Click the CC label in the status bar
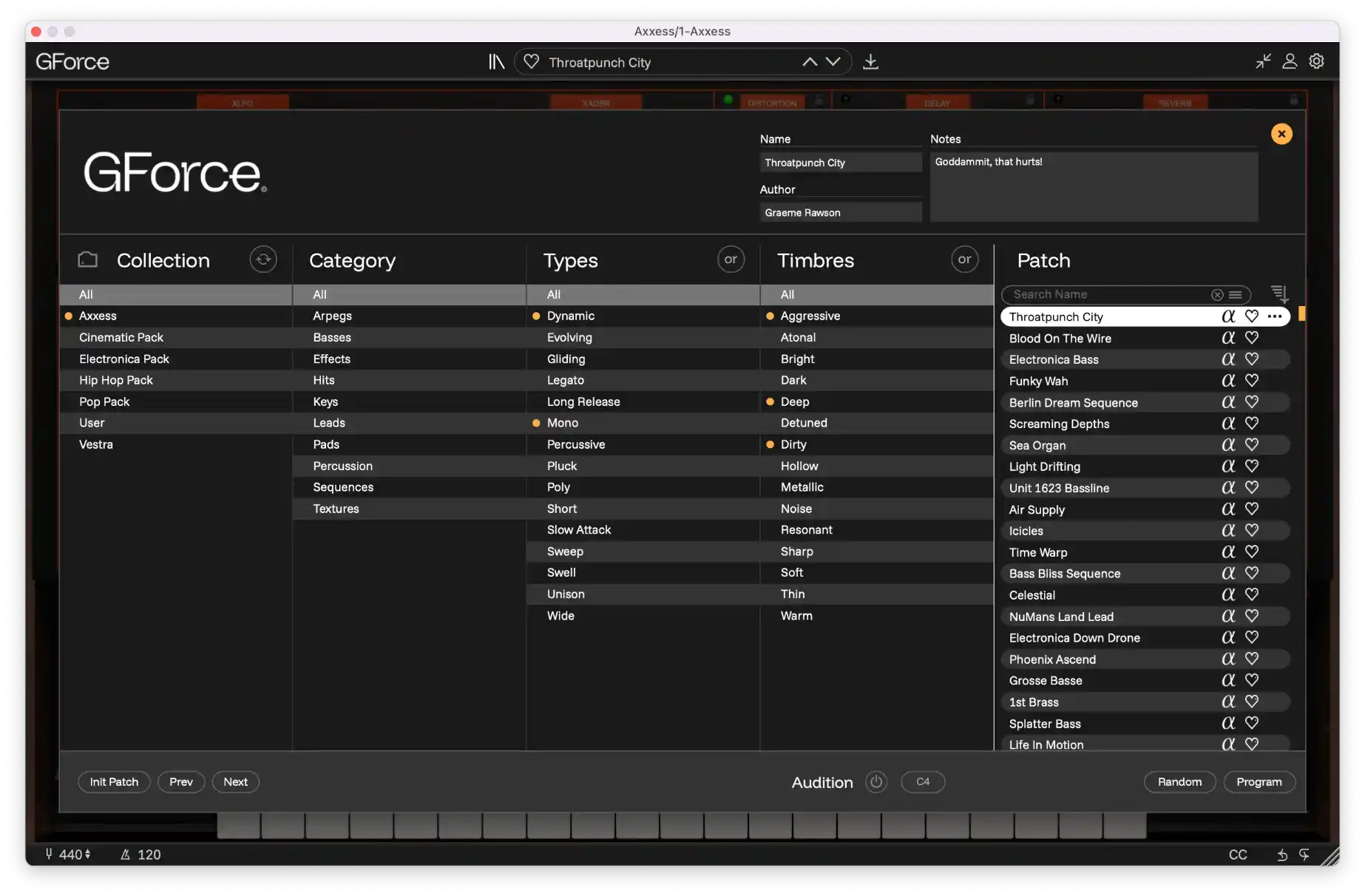The height and width of the screenshot is (896, 1365). pos(1238,855)
